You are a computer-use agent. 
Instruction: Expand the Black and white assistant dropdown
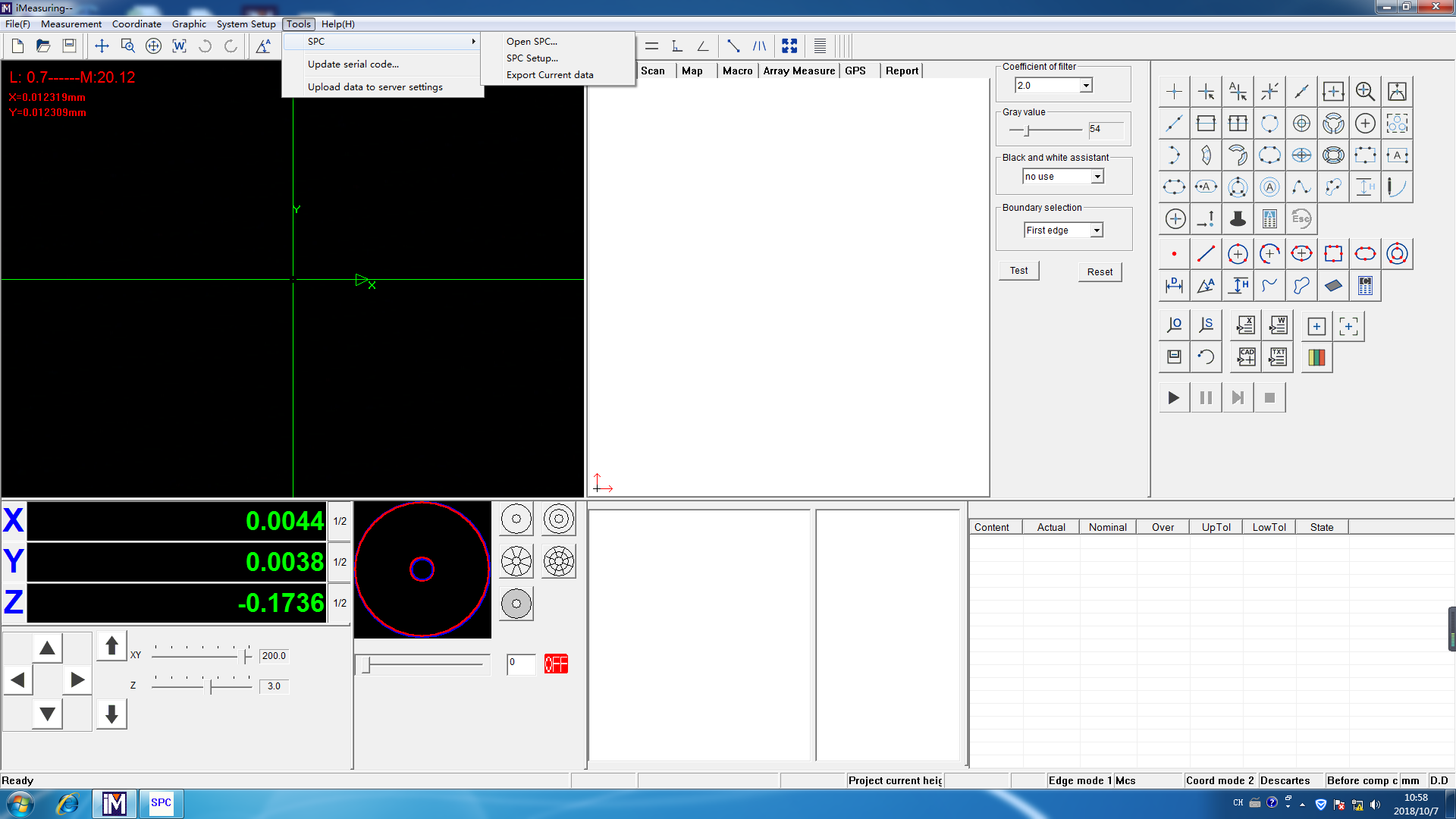pos(1096,175)
